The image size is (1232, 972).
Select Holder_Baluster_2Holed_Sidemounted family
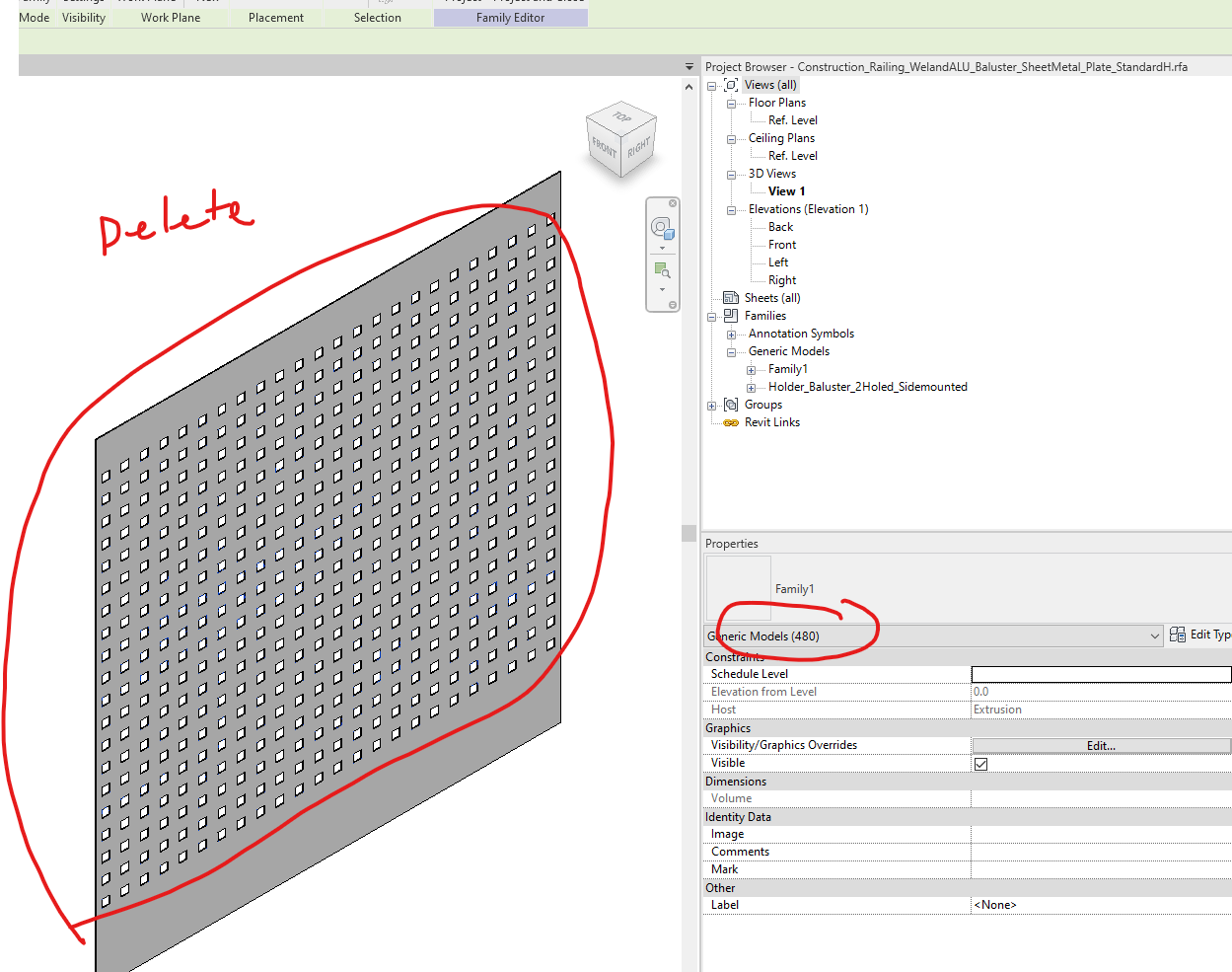pos(868,387)
